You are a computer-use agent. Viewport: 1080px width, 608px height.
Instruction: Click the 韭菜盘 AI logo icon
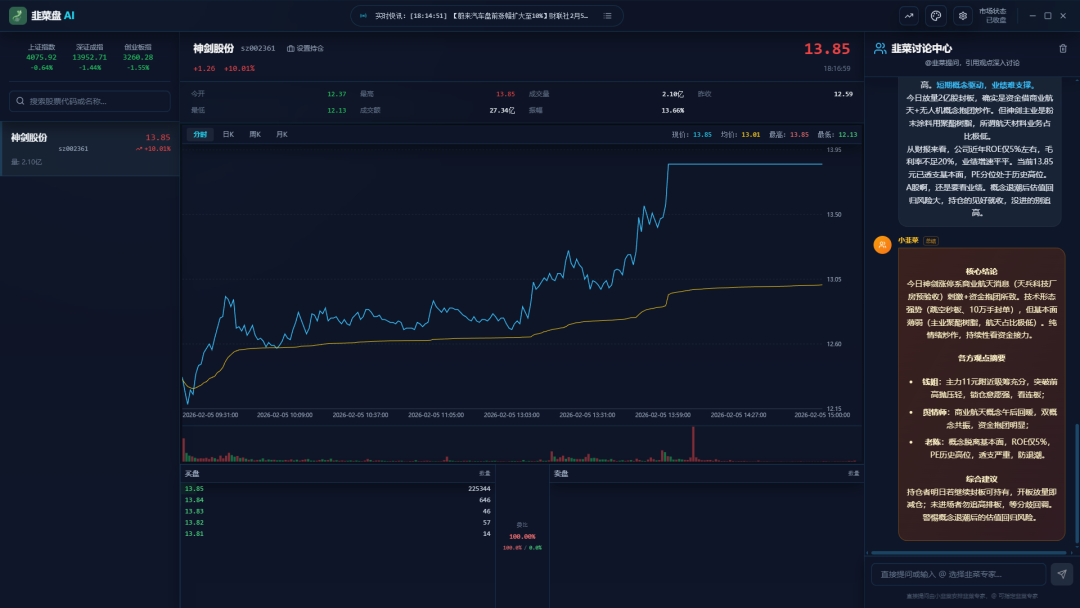click(18, 16)
